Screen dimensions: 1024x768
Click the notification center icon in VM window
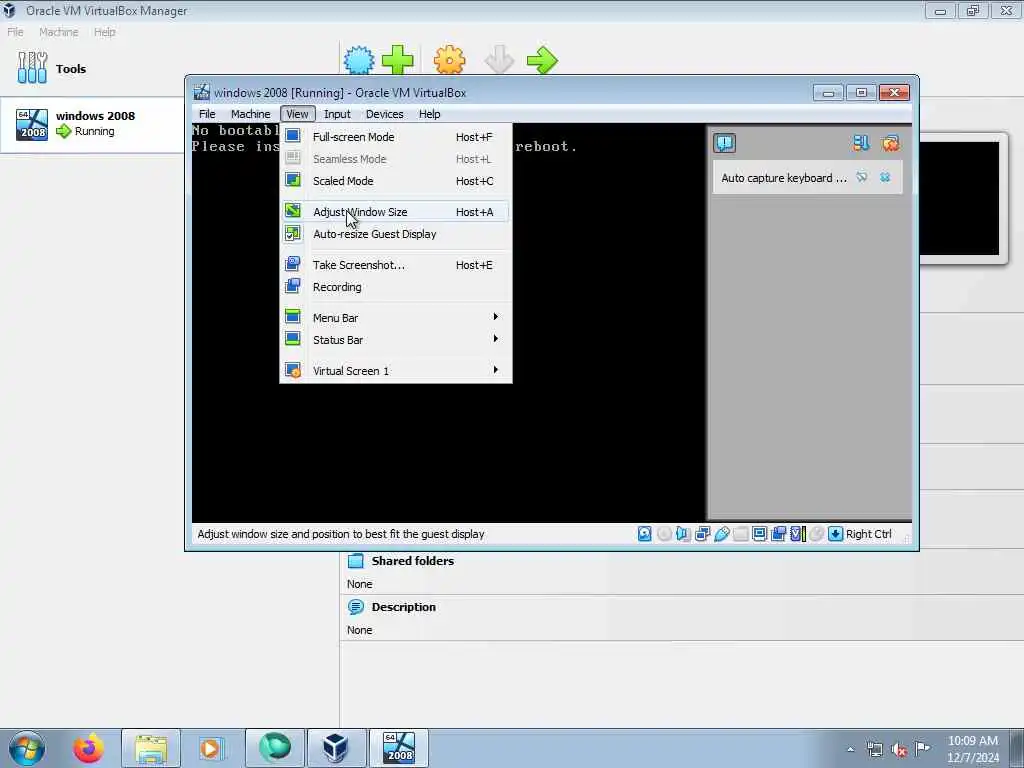pos(725,143)
